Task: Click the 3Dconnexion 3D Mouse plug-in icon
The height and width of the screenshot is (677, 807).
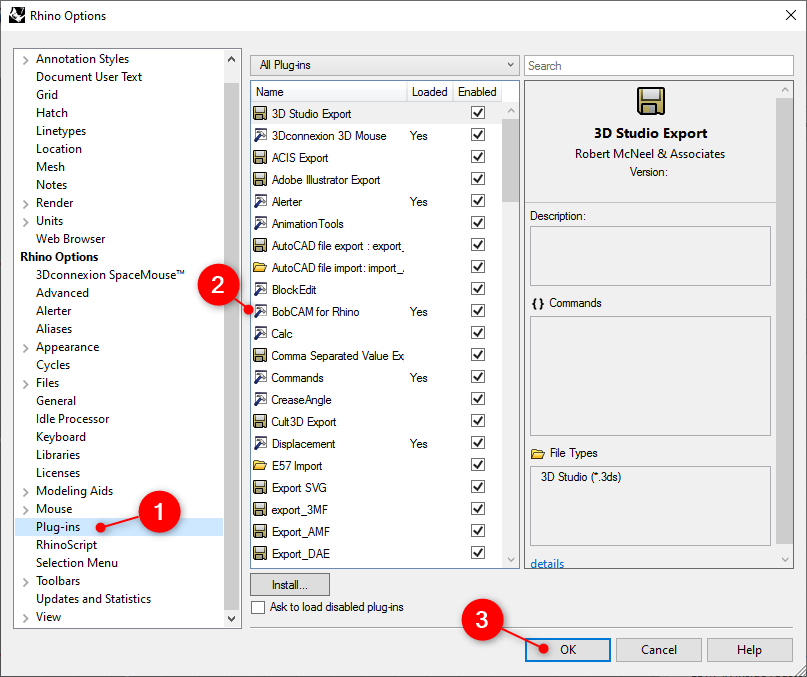Action: (x=260, y=135)
